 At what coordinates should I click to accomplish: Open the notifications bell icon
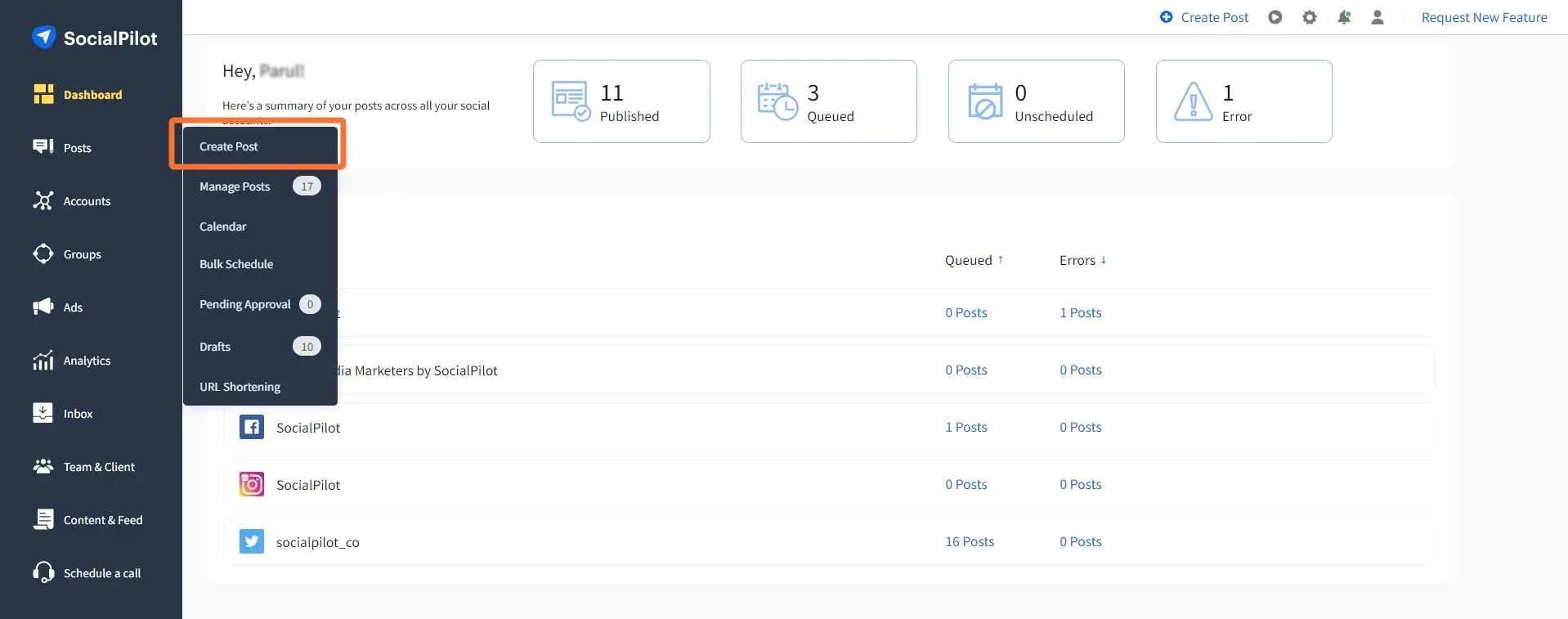click(x=1344, y=17)
